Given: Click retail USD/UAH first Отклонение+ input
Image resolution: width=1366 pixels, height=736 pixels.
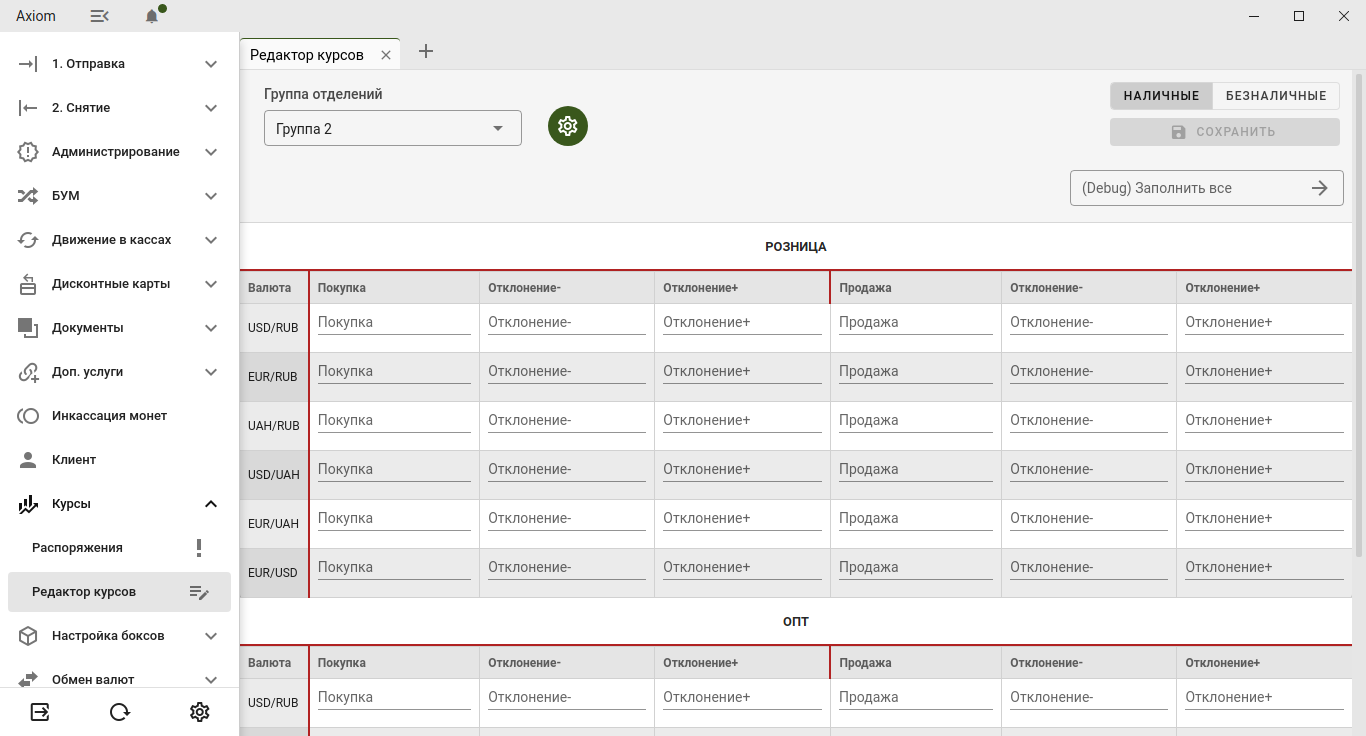Looking at the screenshot, I should [x=742, y=470].
